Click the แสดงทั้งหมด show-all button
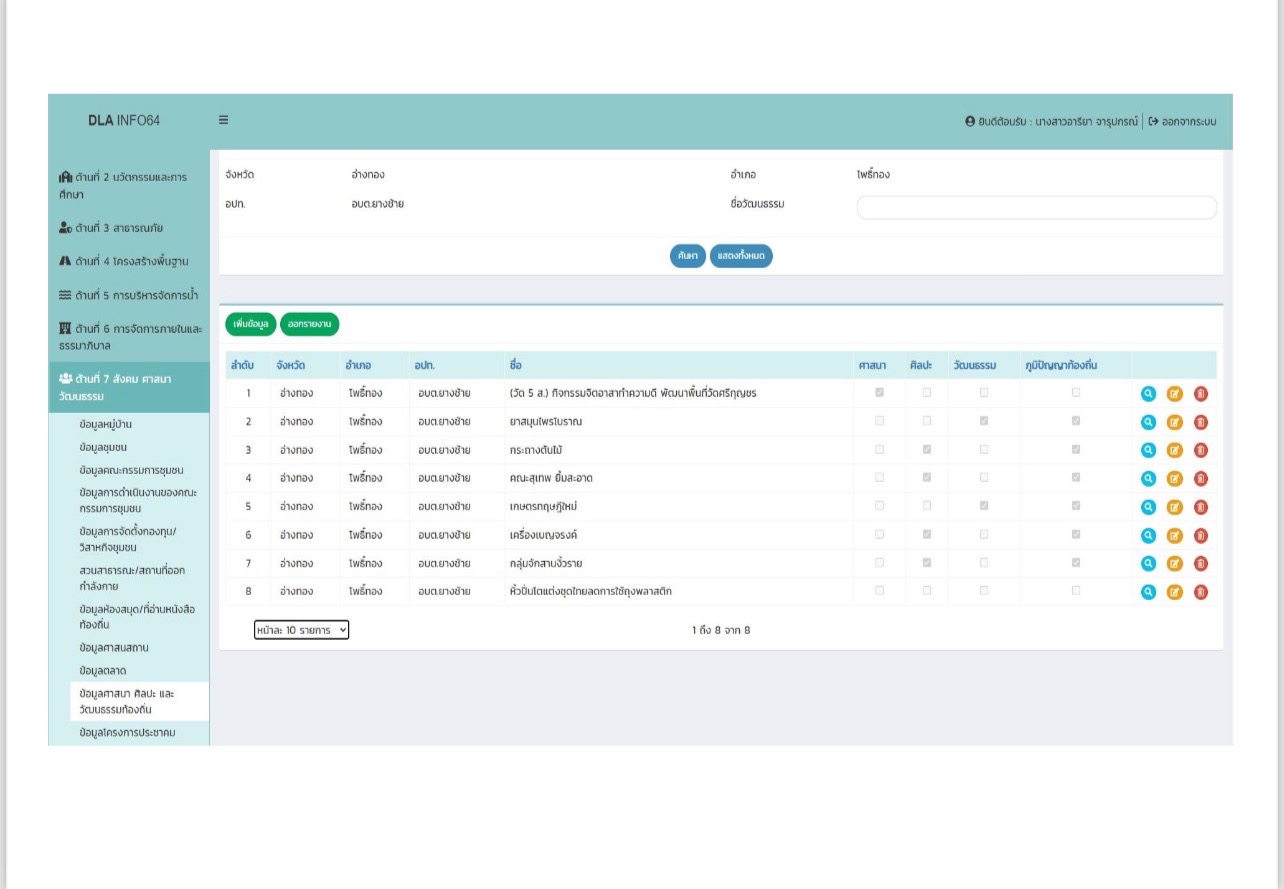This screenshot has height=889, width=1284. tap(741, 256)
